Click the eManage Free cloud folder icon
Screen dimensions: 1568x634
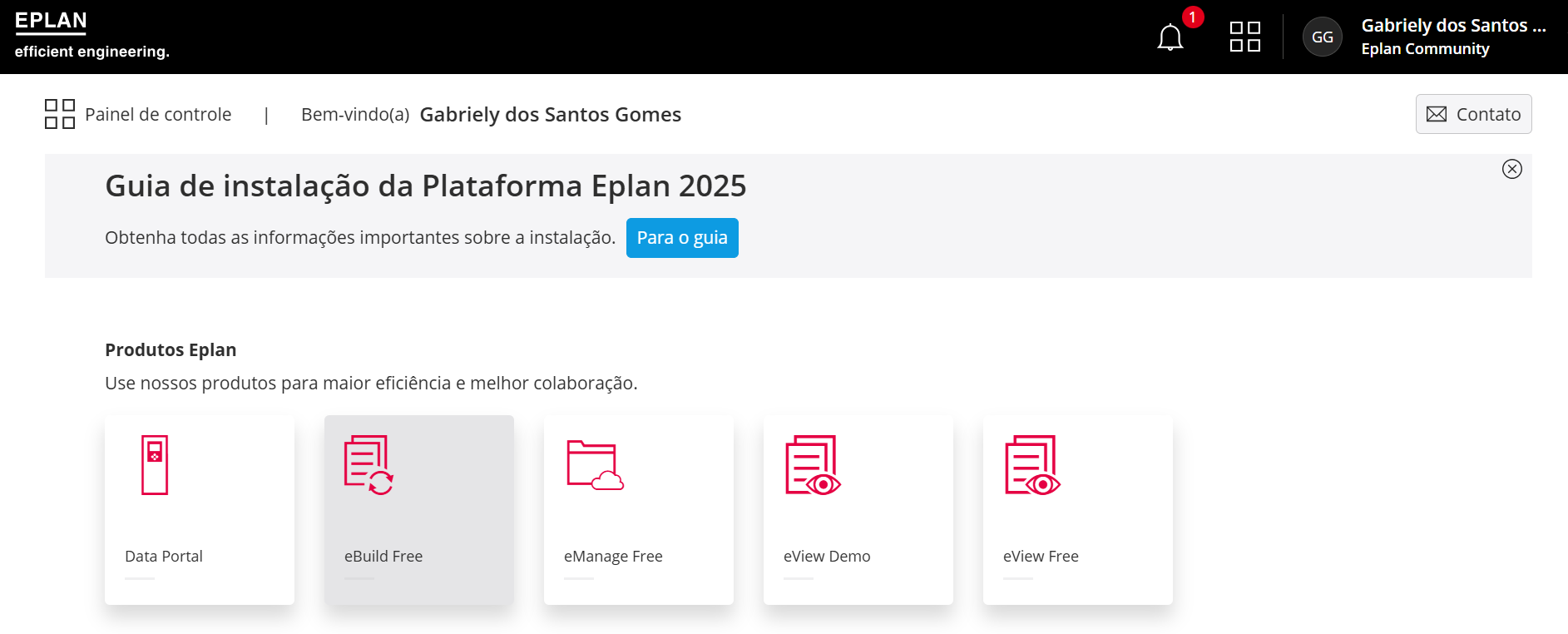coord(595,465)
